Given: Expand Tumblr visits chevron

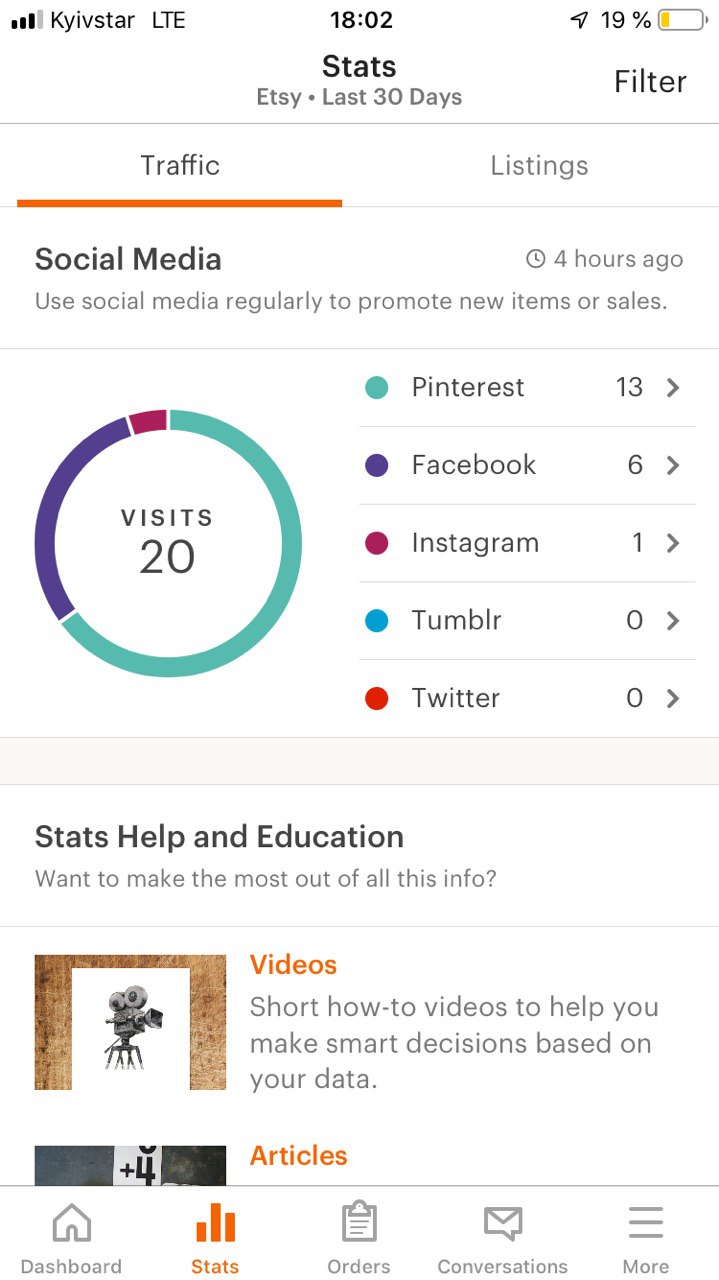Looking at the screenshot, I should (x=673, y=621).
